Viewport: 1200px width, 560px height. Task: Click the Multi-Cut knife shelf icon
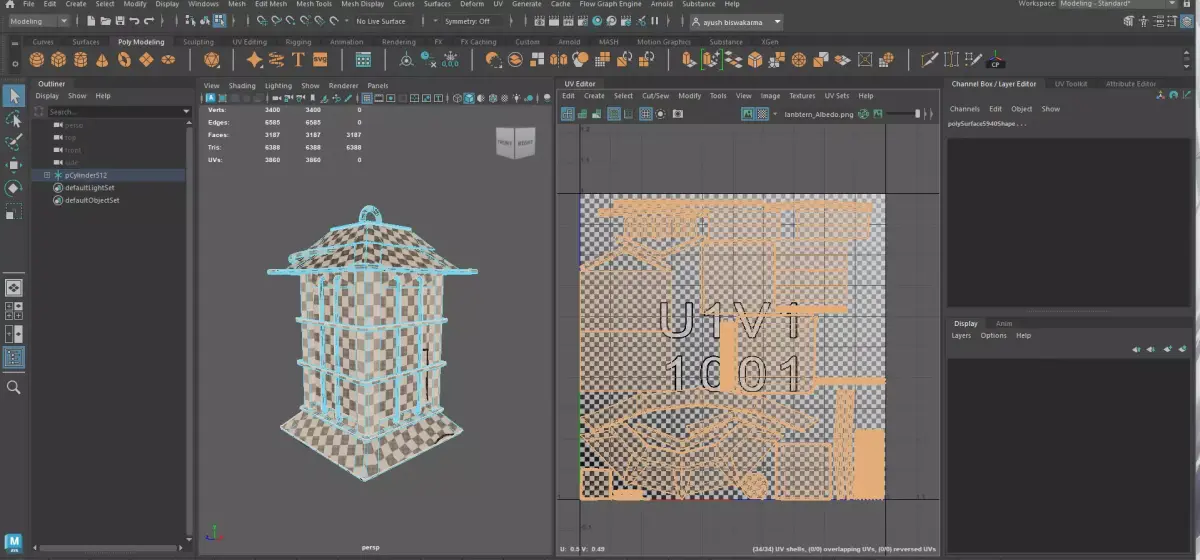point(930,60)
